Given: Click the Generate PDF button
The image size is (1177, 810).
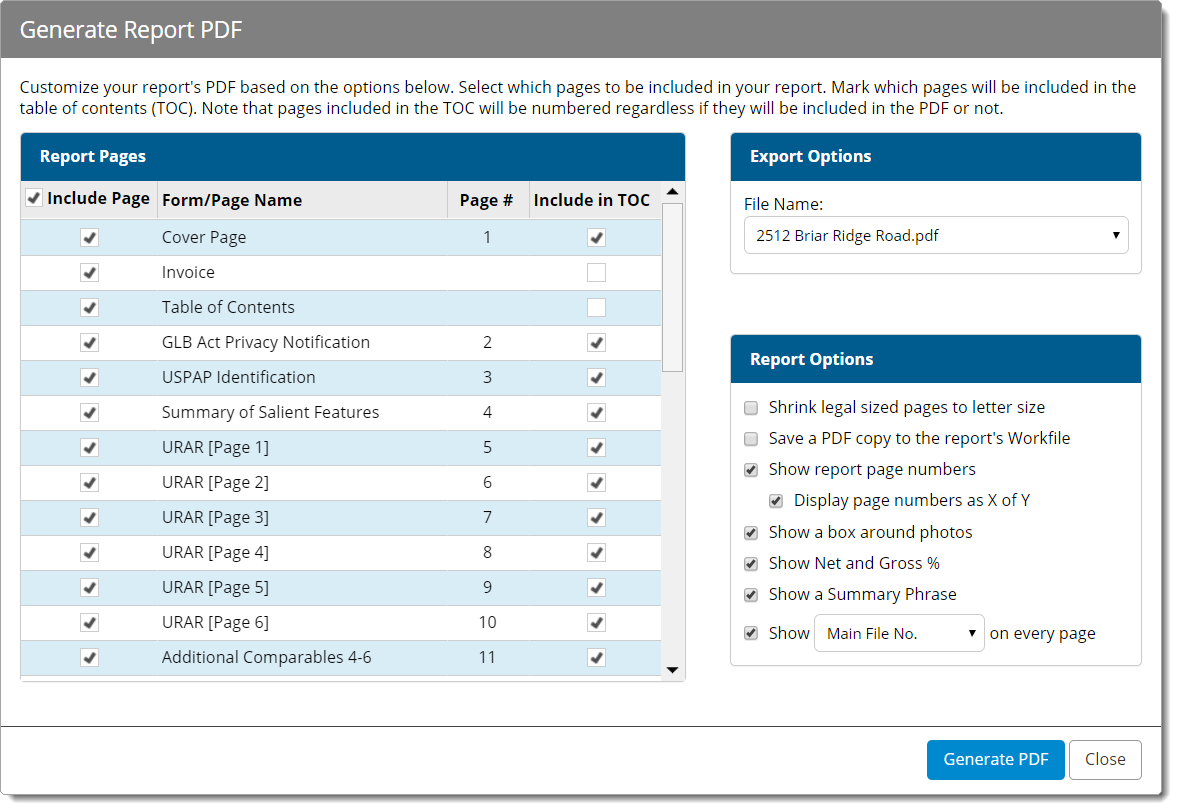Looking at the screenshot, I should pyautogui.click(x=995, y=760).
